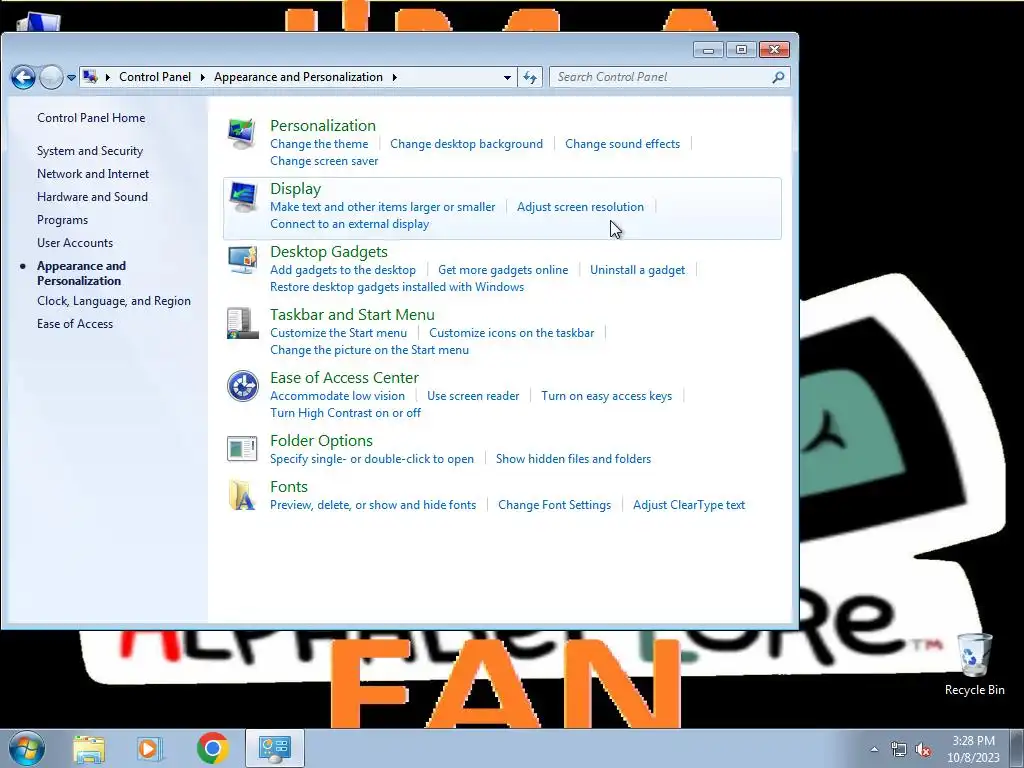Click the Control Panel icon in the address bar

(91, 77)
